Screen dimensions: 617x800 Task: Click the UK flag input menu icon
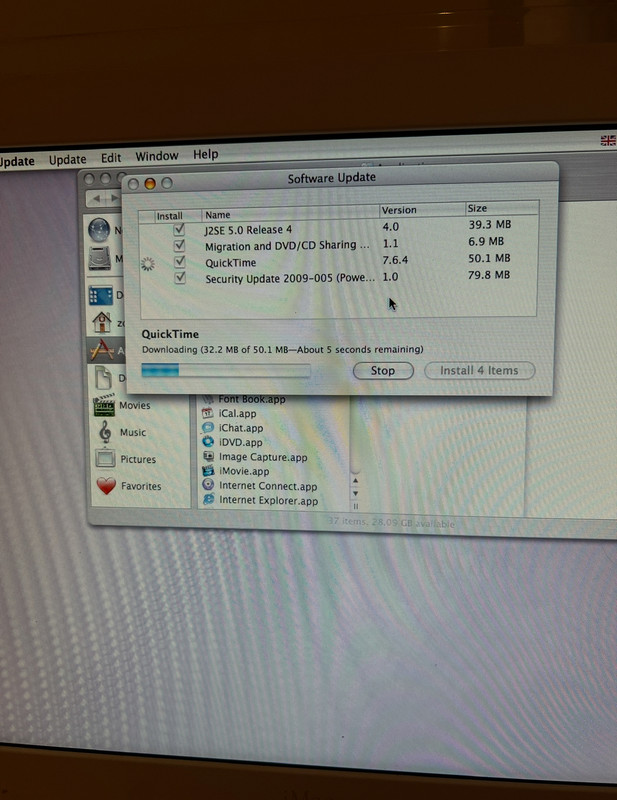tap(608, 140)
